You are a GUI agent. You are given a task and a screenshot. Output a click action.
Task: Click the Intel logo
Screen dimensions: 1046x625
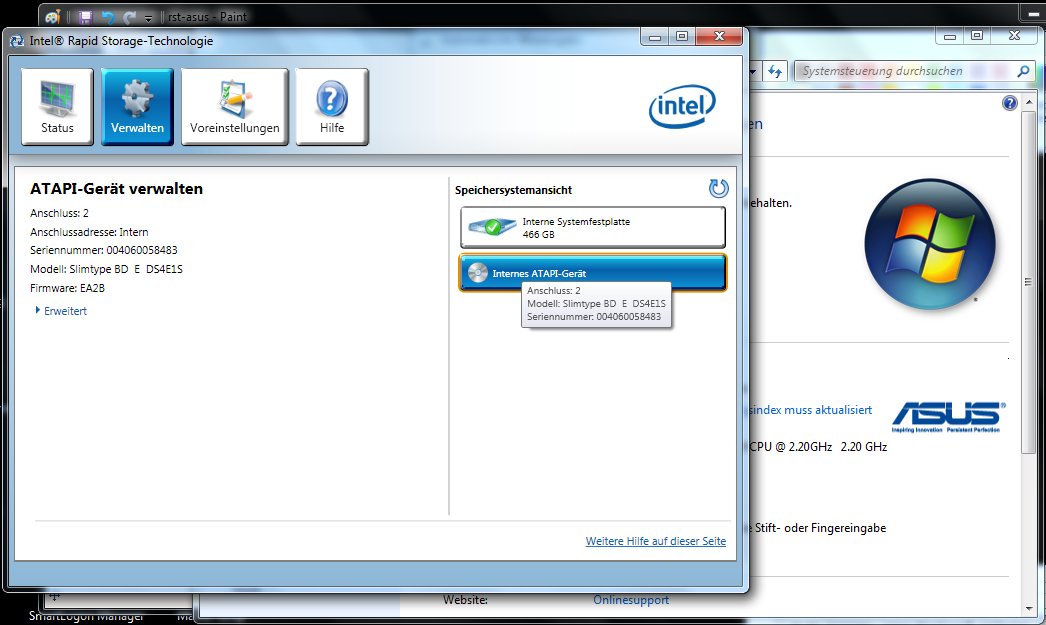[x=682, y=106]
